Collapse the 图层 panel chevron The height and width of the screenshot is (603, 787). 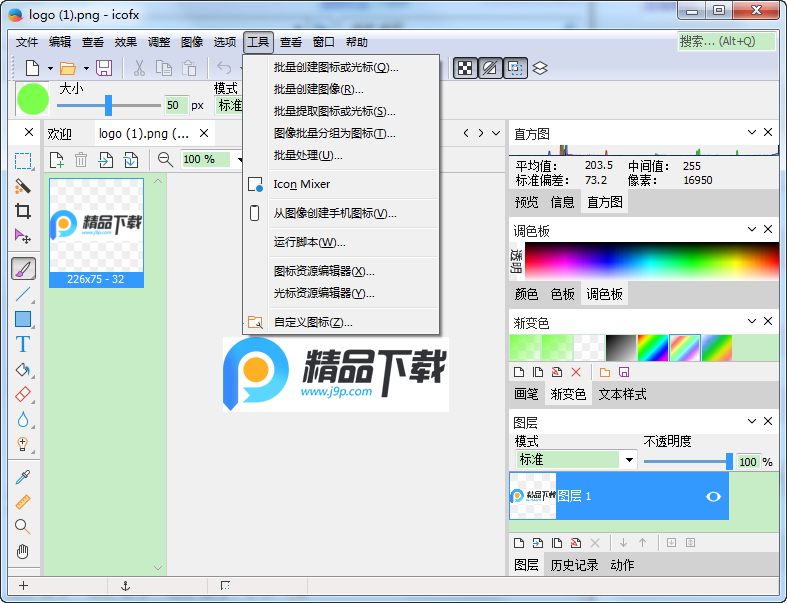point(751,421)
